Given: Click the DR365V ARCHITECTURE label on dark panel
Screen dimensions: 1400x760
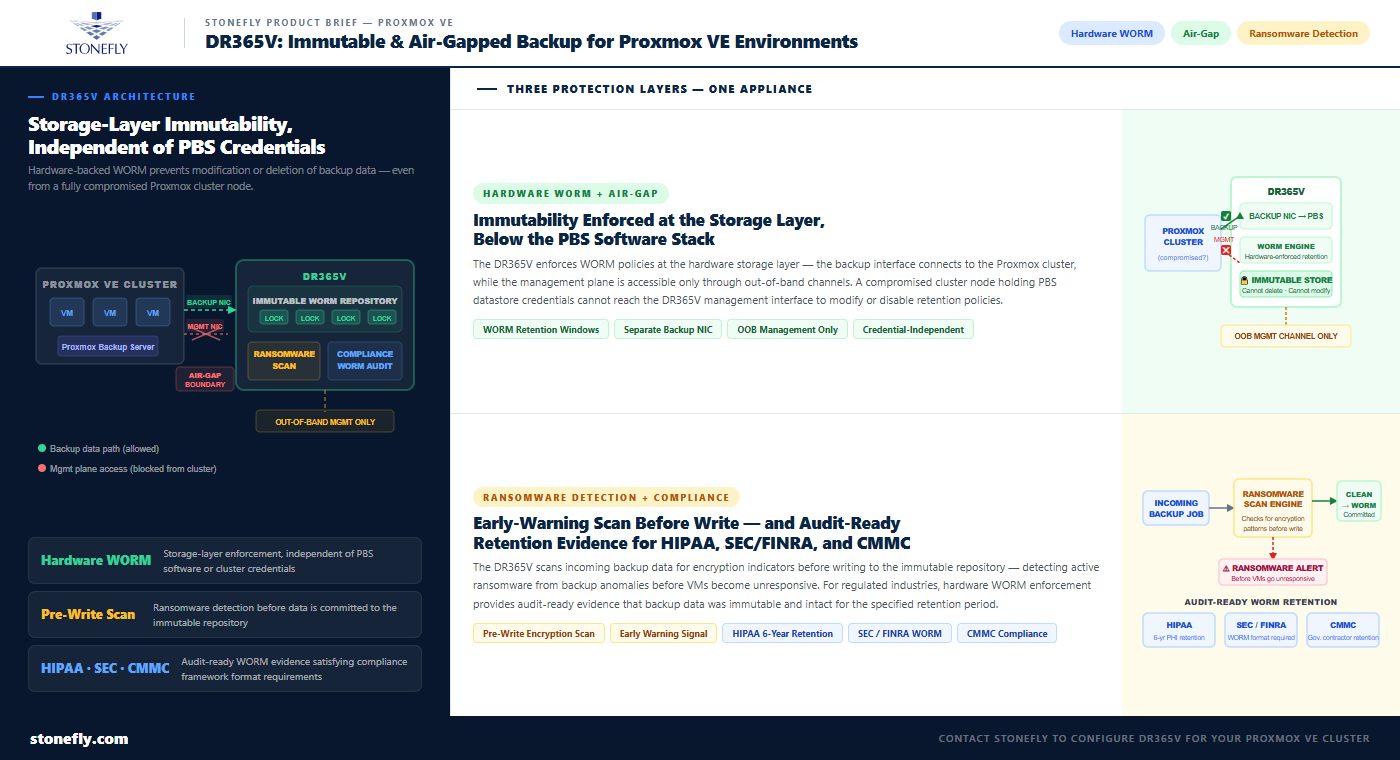Looking at the screenshot, I should coord(123,97).
